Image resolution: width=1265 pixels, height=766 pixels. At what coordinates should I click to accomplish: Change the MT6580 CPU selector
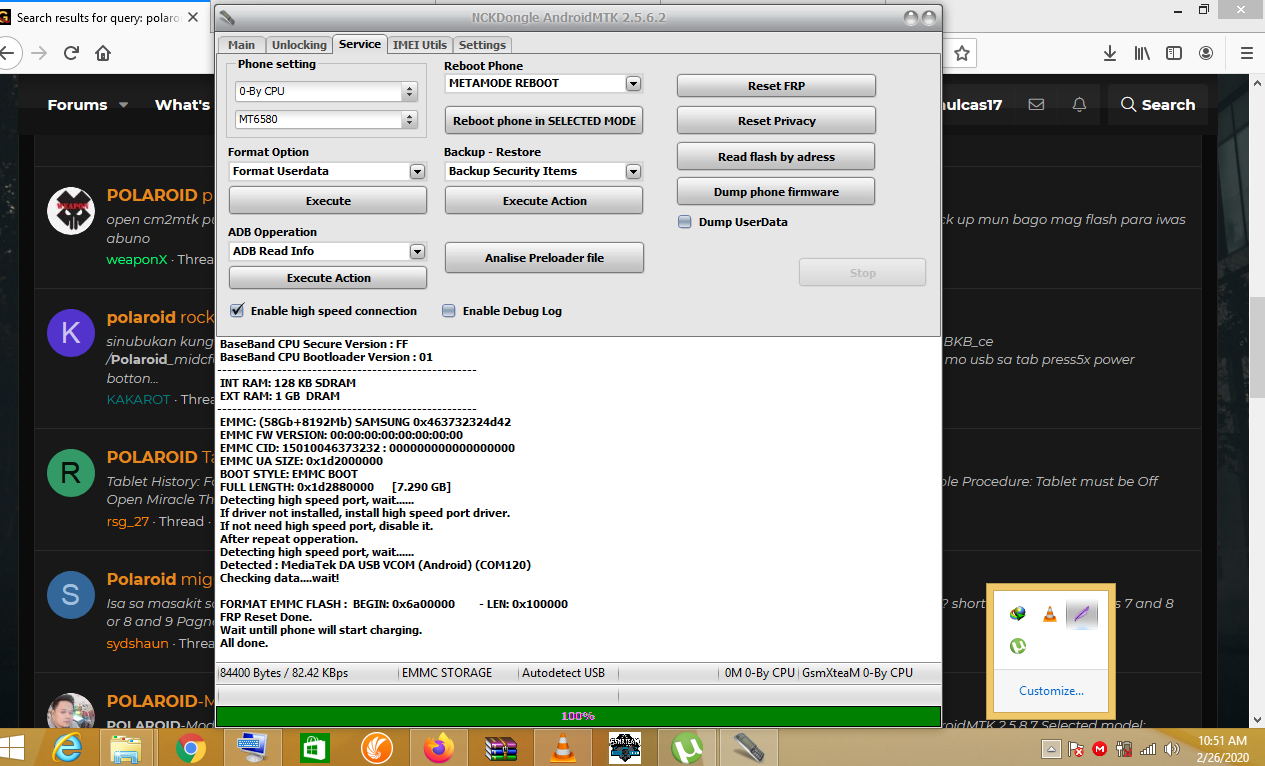tap(326, 120)
